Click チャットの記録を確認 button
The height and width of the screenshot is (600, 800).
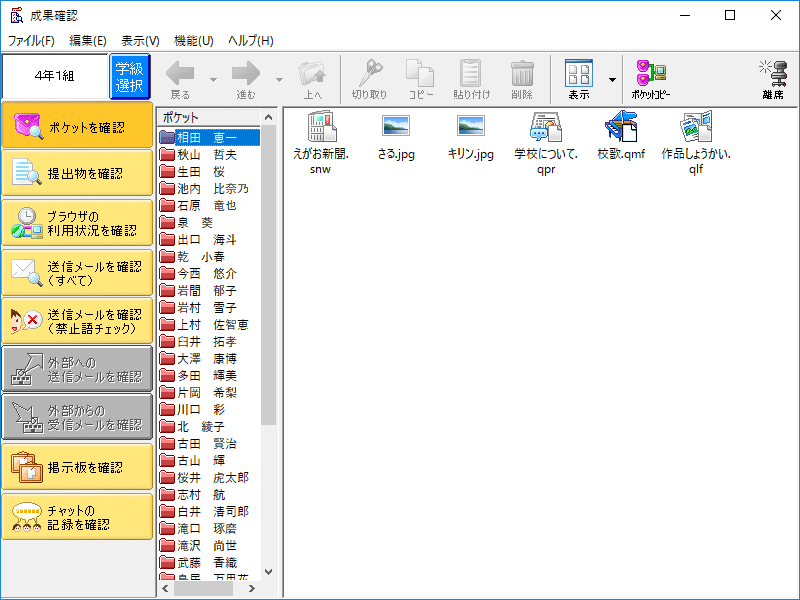tap(77, 517)
